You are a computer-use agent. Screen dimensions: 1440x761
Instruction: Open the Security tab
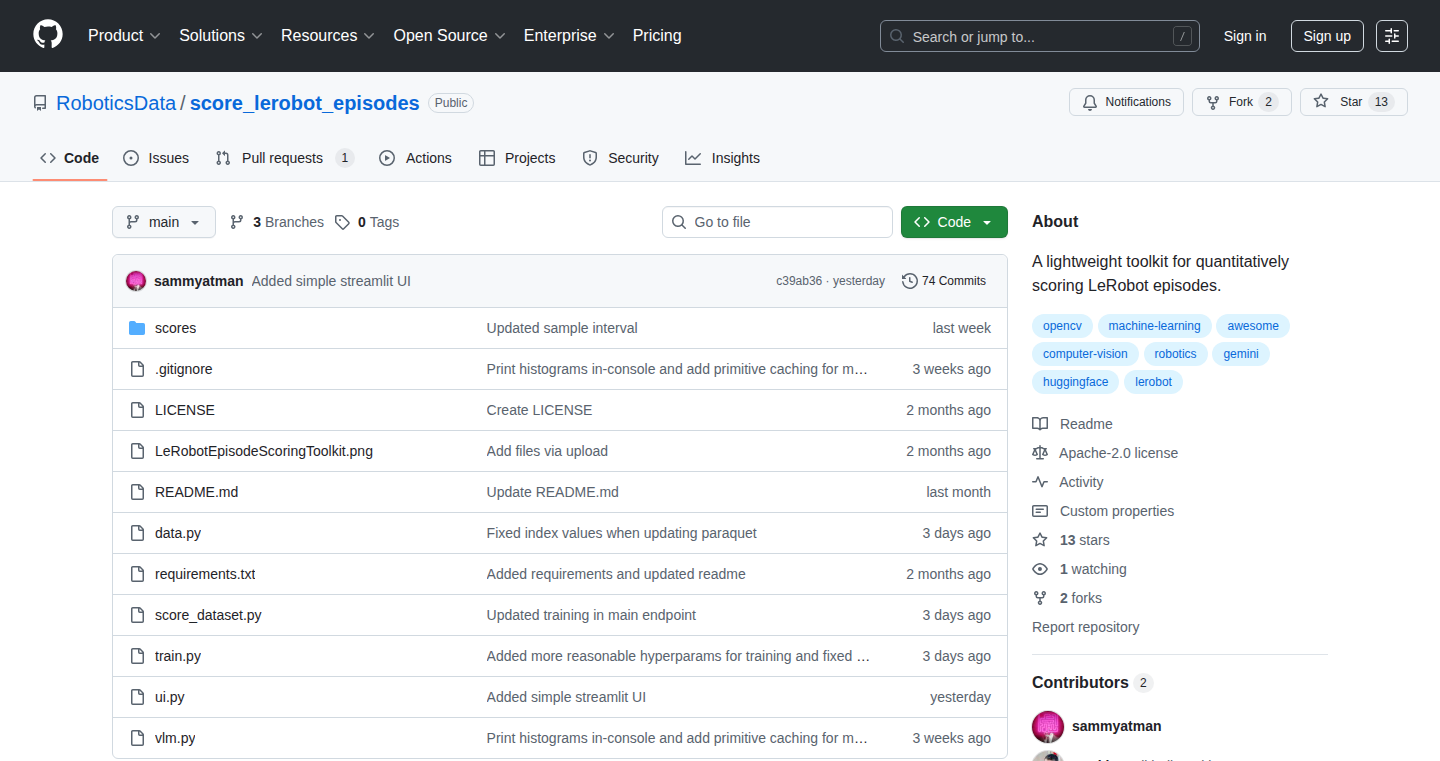(620, 158)
